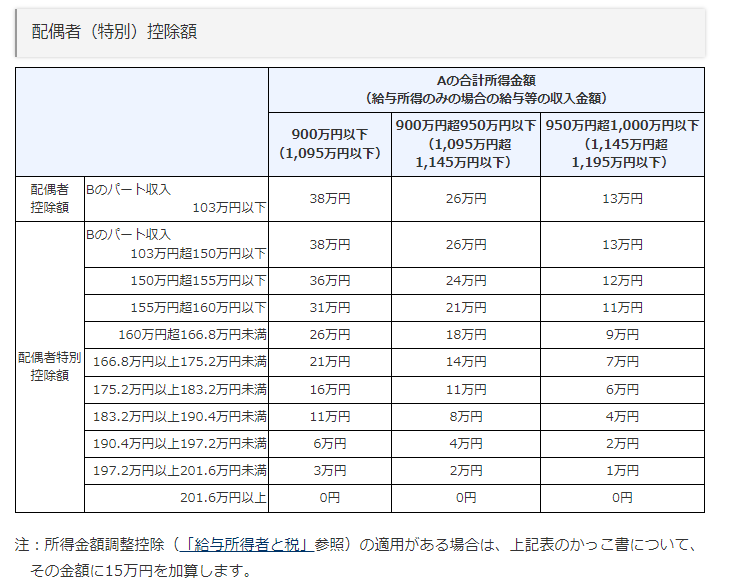Screen dimensions: 732x579
Task: Click the 900万円以下（1,095万円以下） column header
Action: 330,144
